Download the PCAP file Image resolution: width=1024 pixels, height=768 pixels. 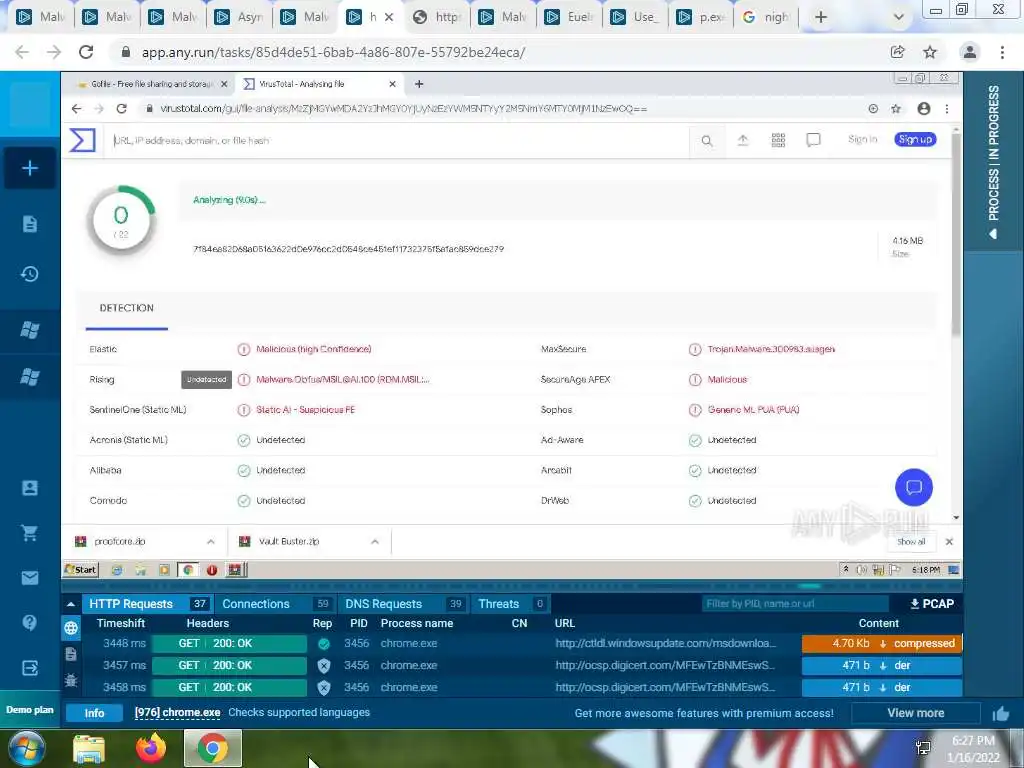click(932, 604)
